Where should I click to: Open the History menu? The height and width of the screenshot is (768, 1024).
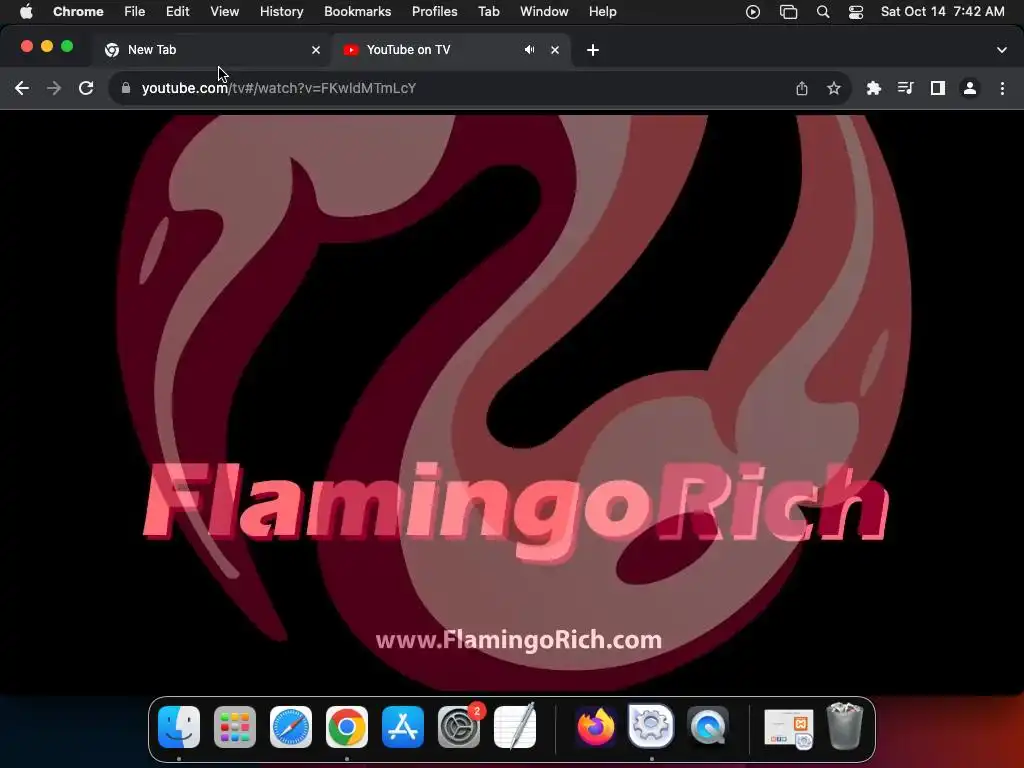(x=281, y=12)
